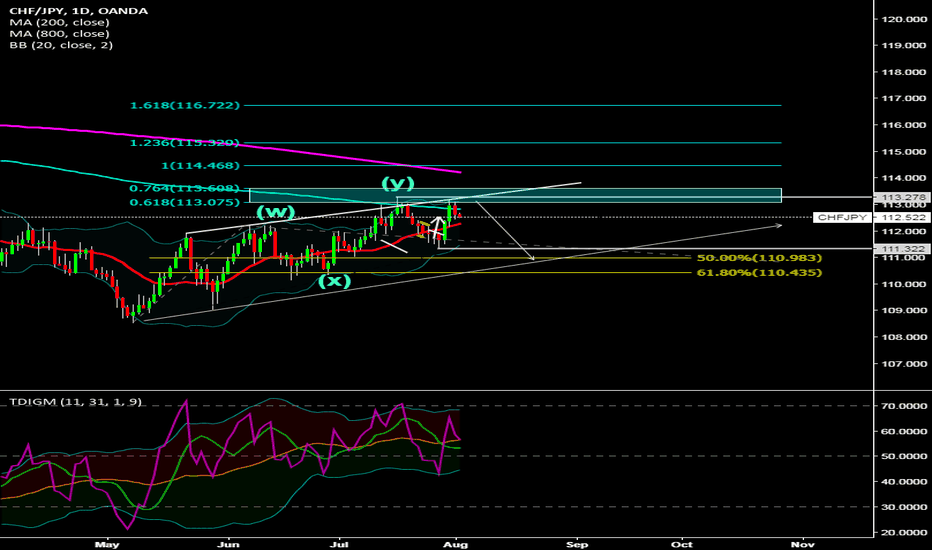
Task: Click the 1(114.468) Fibonacci extension label
Action: (x=201, y=165)
